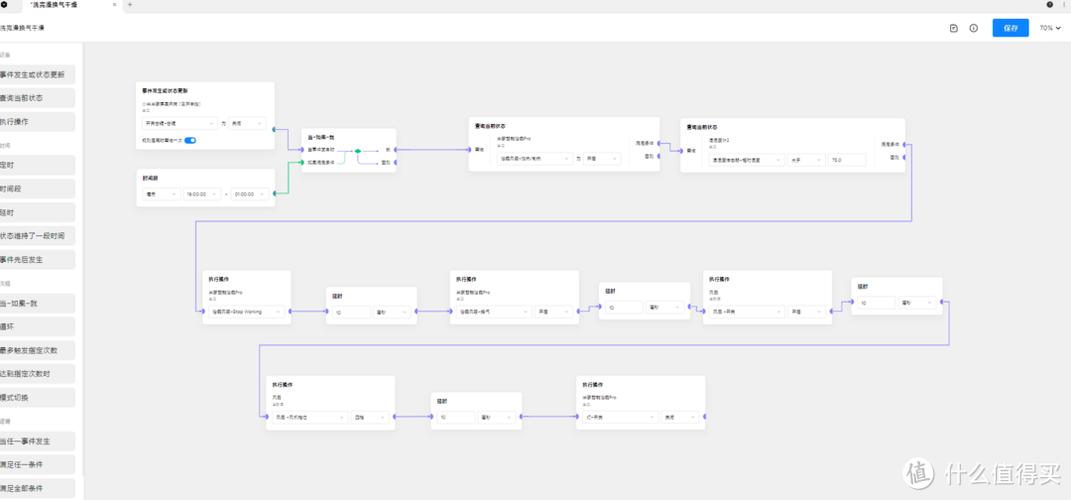
Task: Open the 01:00:00 end time field
Action: click(249, 194)
